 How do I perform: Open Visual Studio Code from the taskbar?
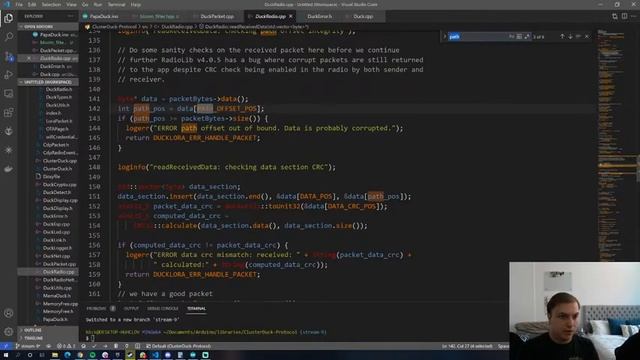(156, 355)
